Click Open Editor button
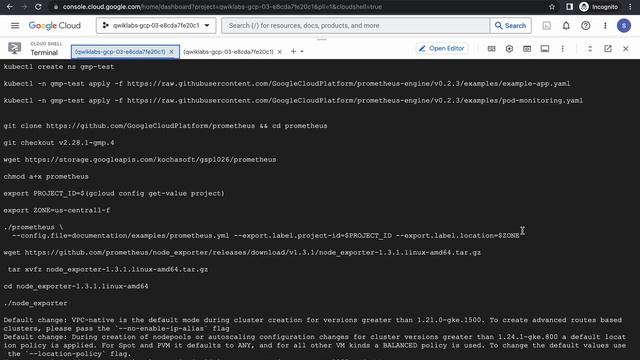The width and height of the screenshot is (640, 360). 442,49
